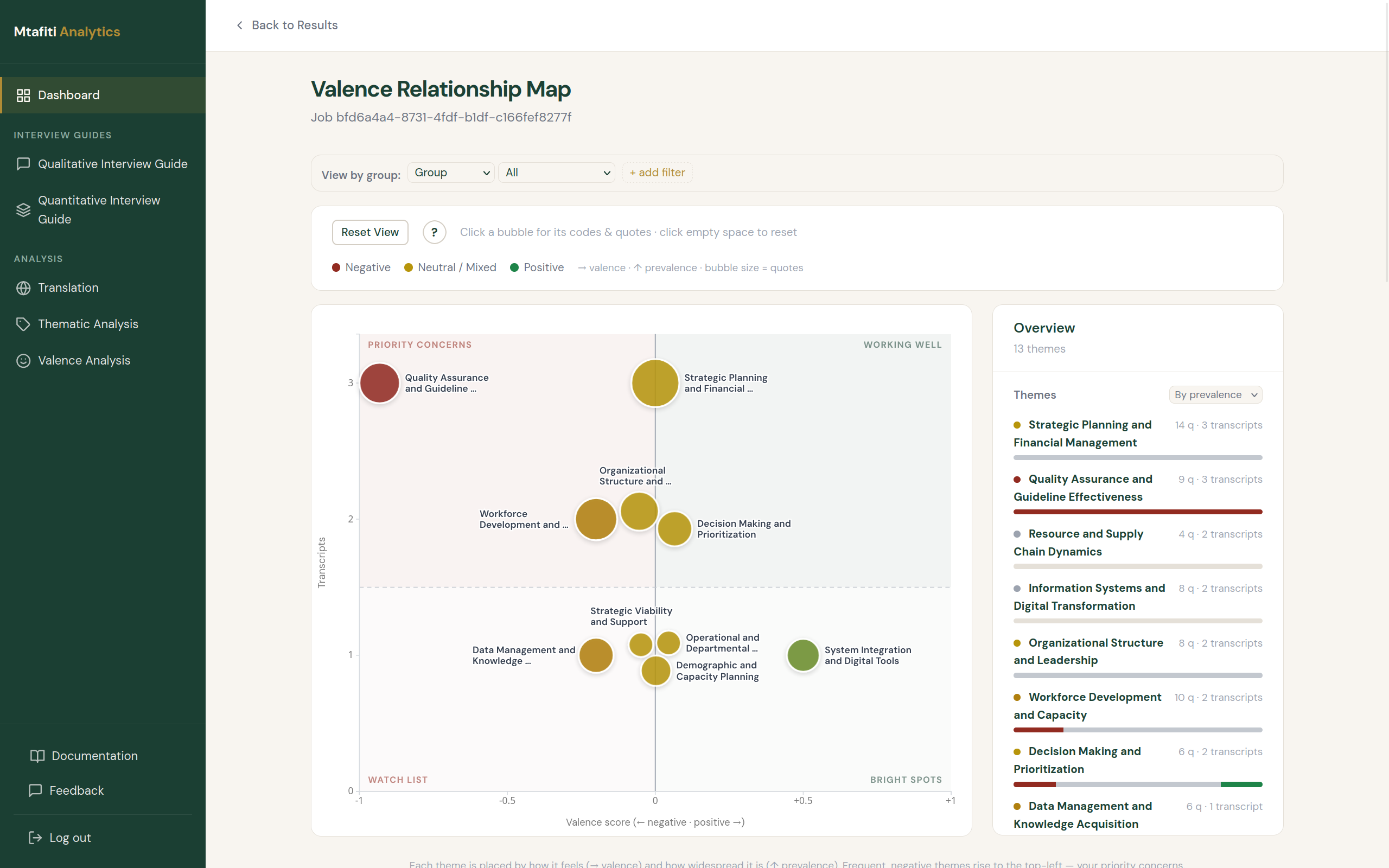Select the Data Management and Knowledge bubble
Viewport: 1389px width, 868px height.
(x=596, y=655)
